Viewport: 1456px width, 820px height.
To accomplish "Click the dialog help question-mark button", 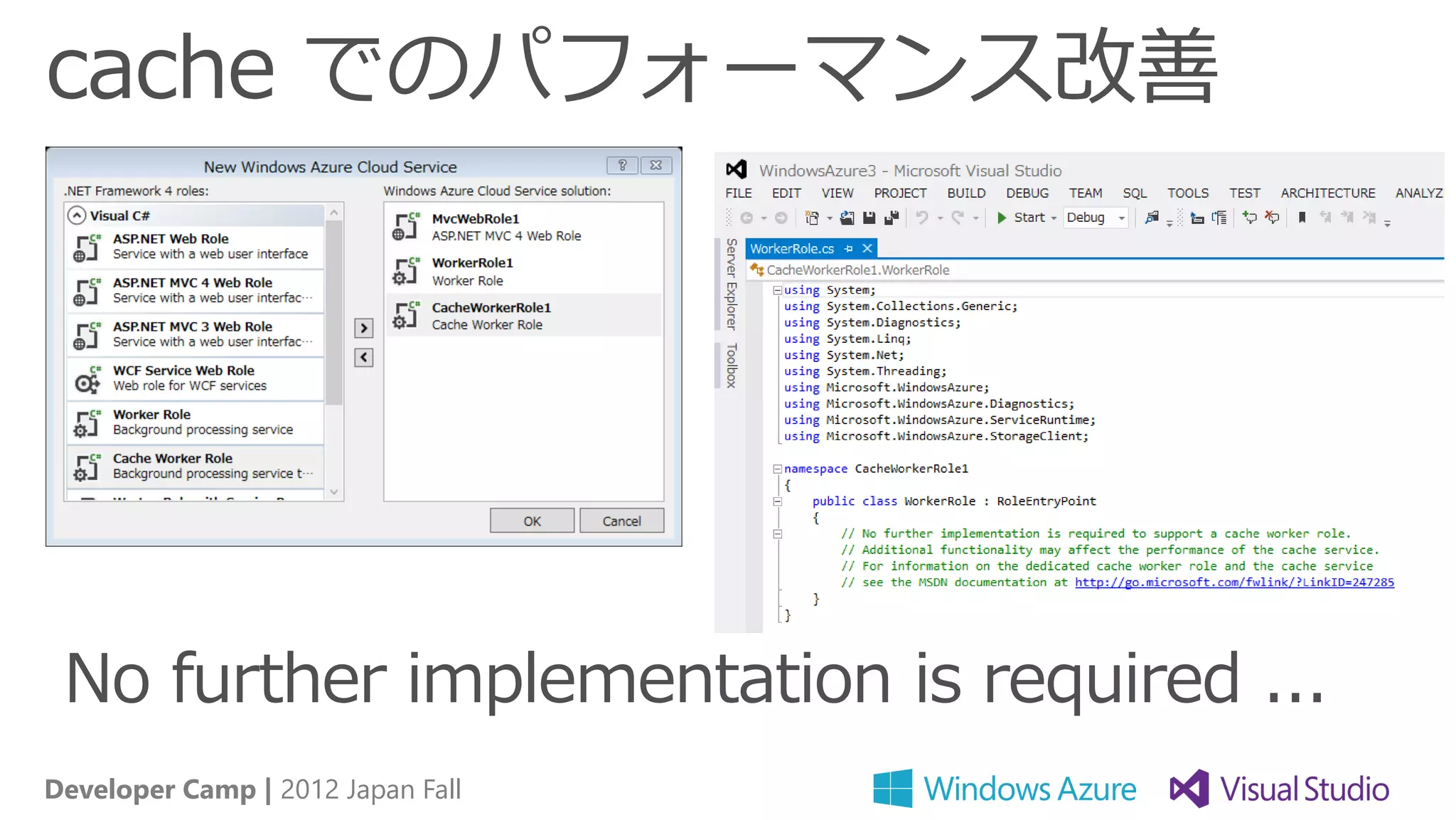I will point(622,166).
